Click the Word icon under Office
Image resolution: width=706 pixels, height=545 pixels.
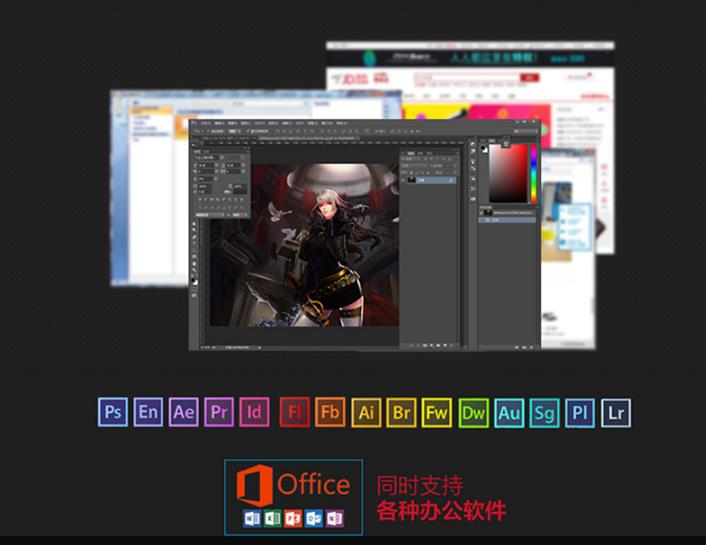tap(252, 519)
